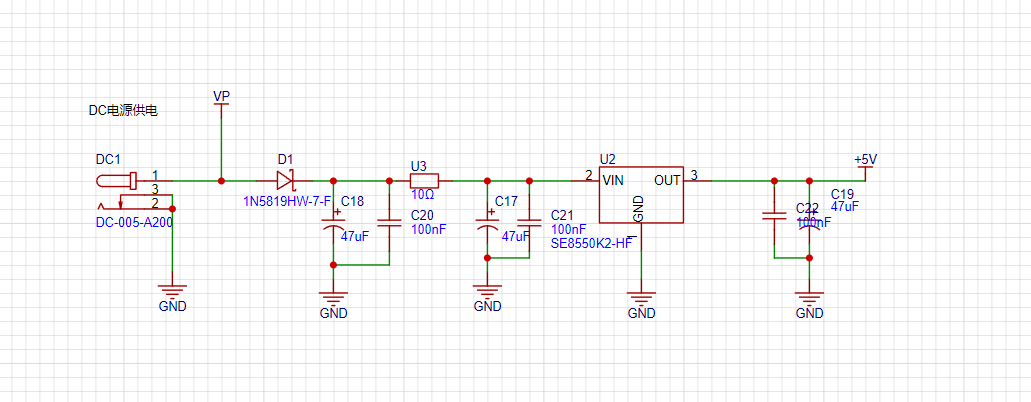Select the C20 100nF capacitor symbol
This screenshot has width=1031, height=402.
389,221
